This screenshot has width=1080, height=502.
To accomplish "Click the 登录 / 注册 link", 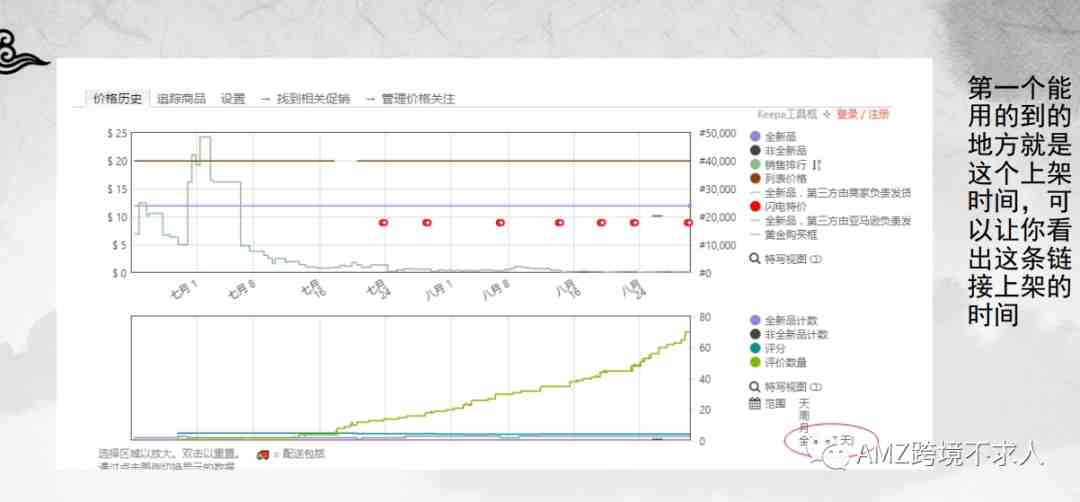I will (x=863, y=114).
